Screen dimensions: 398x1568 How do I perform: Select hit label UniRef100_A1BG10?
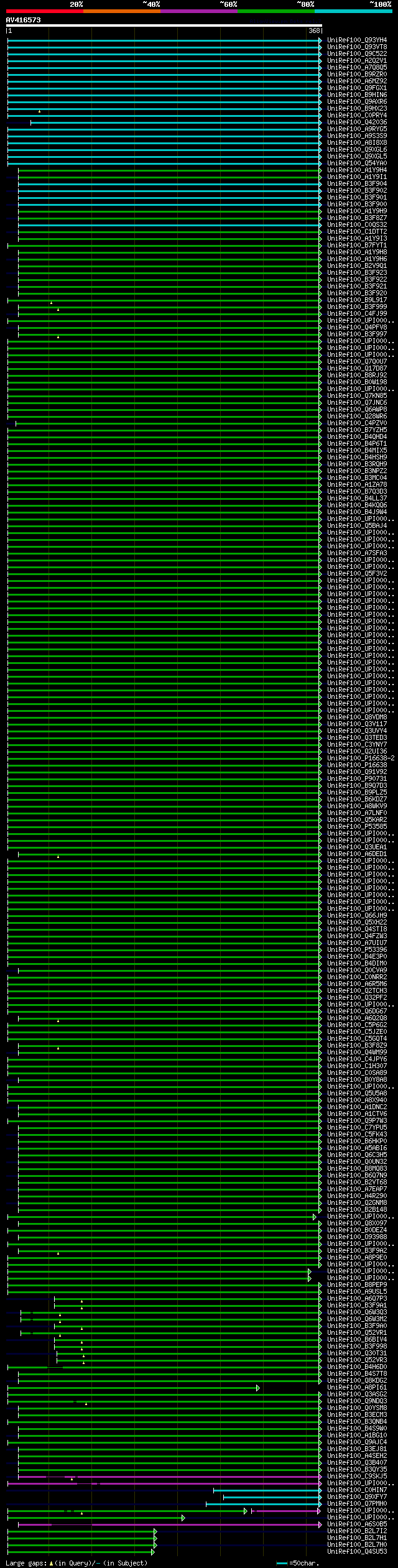[x=357, y=1436]
